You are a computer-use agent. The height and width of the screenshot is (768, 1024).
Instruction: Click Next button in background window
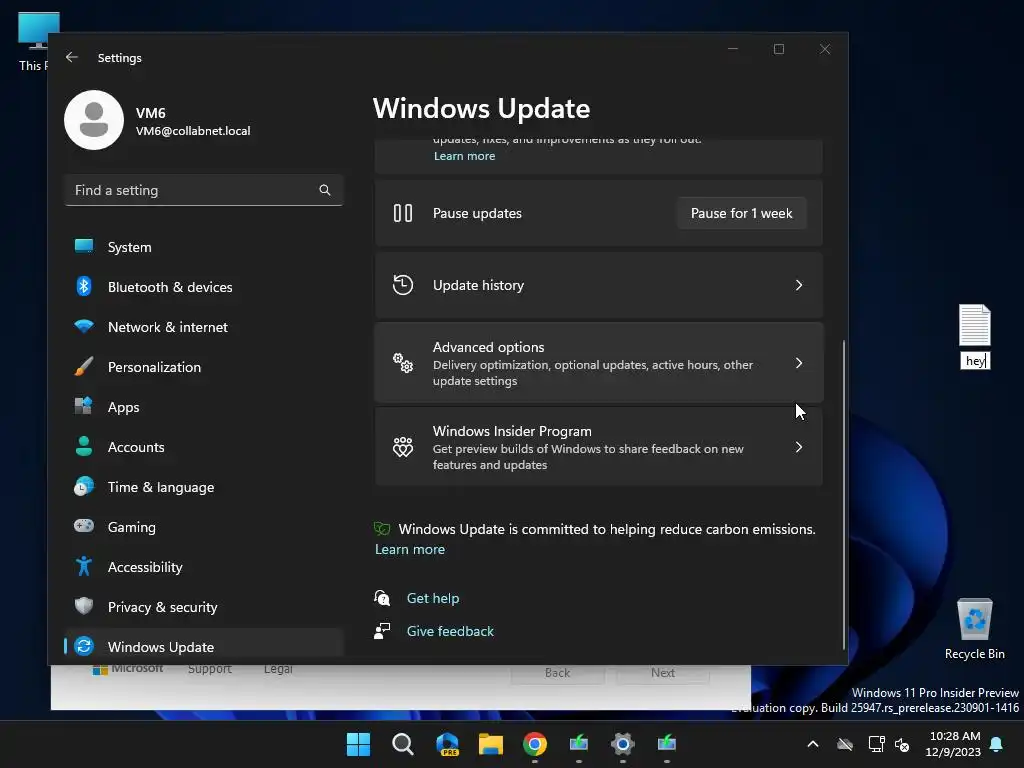click(663, 673)
